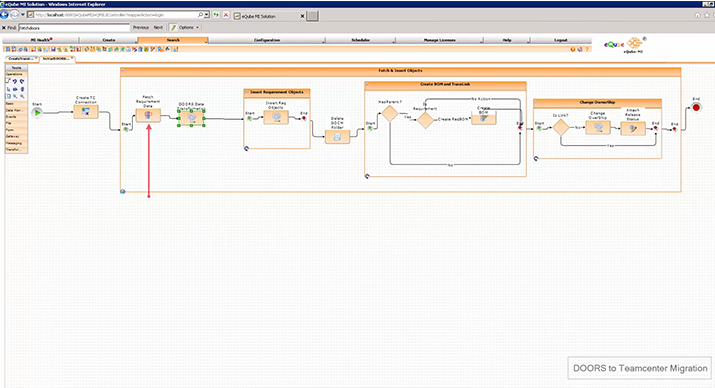Click the Tools panel header
This screenshot has height=388, width=715.
(16, 67)
